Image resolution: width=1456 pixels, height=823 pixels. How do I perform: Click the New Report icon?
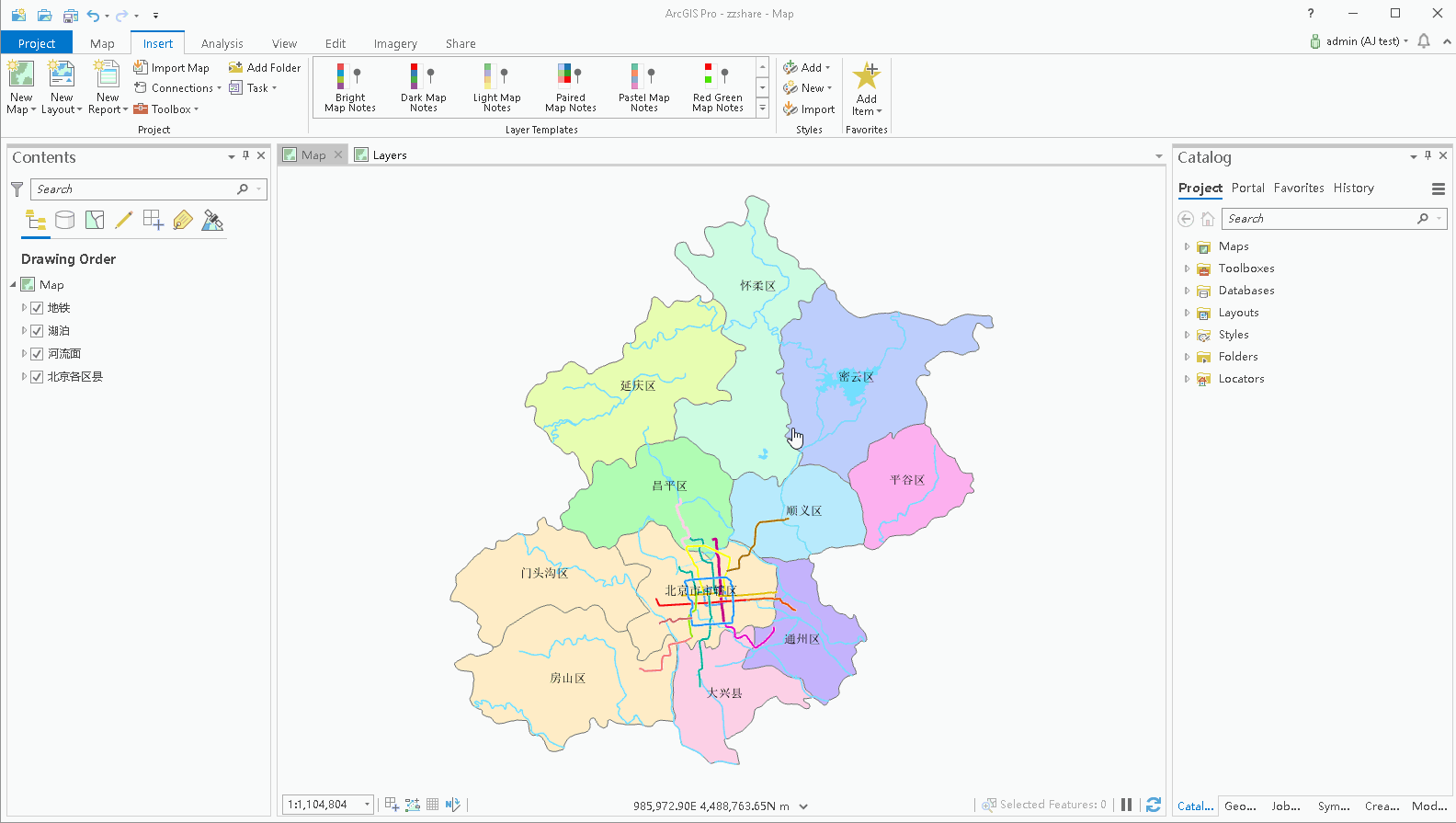[107, 74]
